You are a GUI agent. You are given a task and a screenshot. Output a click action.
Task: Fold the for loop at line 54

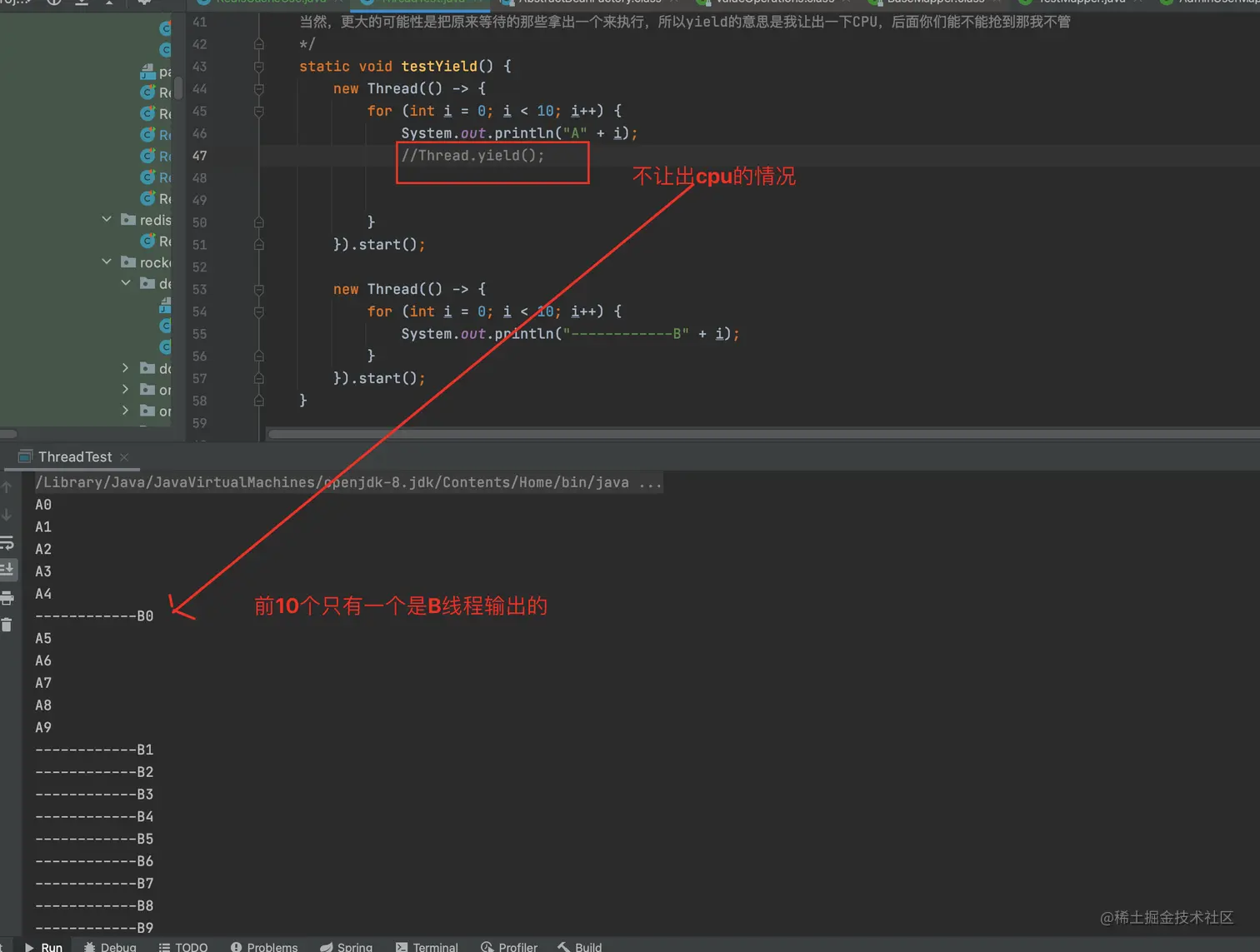click(x=259, y=312)
